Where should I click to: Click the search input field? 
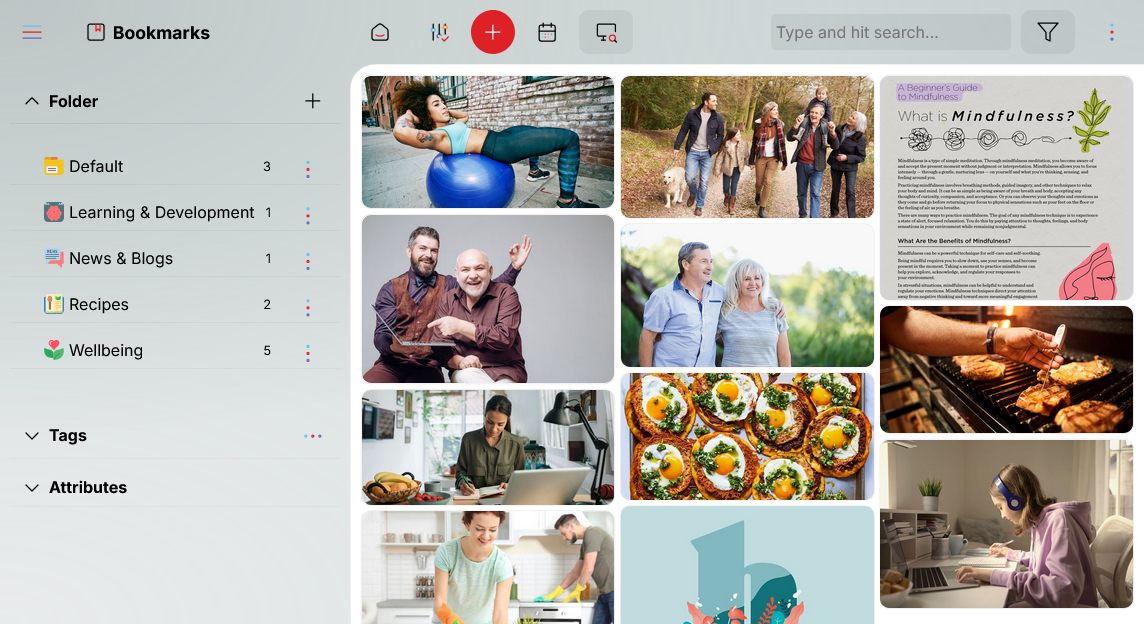889,33
